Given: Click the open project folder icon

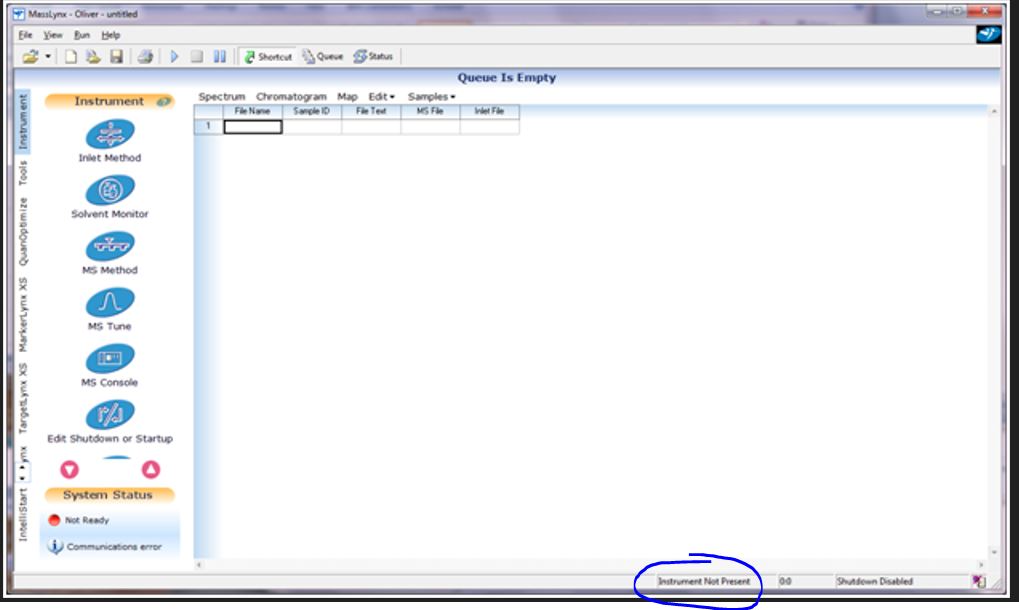Looking at the screenshot, I should click(30, 57).
